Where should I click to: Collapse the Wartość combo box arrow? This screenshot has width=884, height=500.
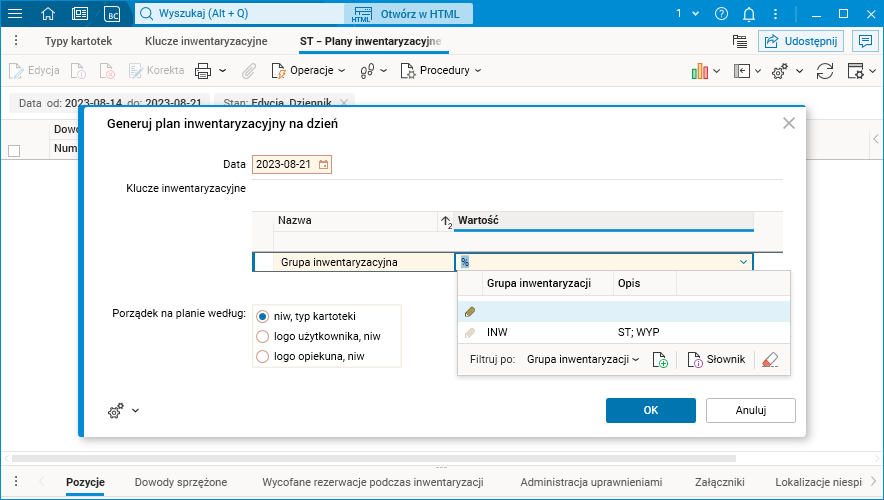744,262
